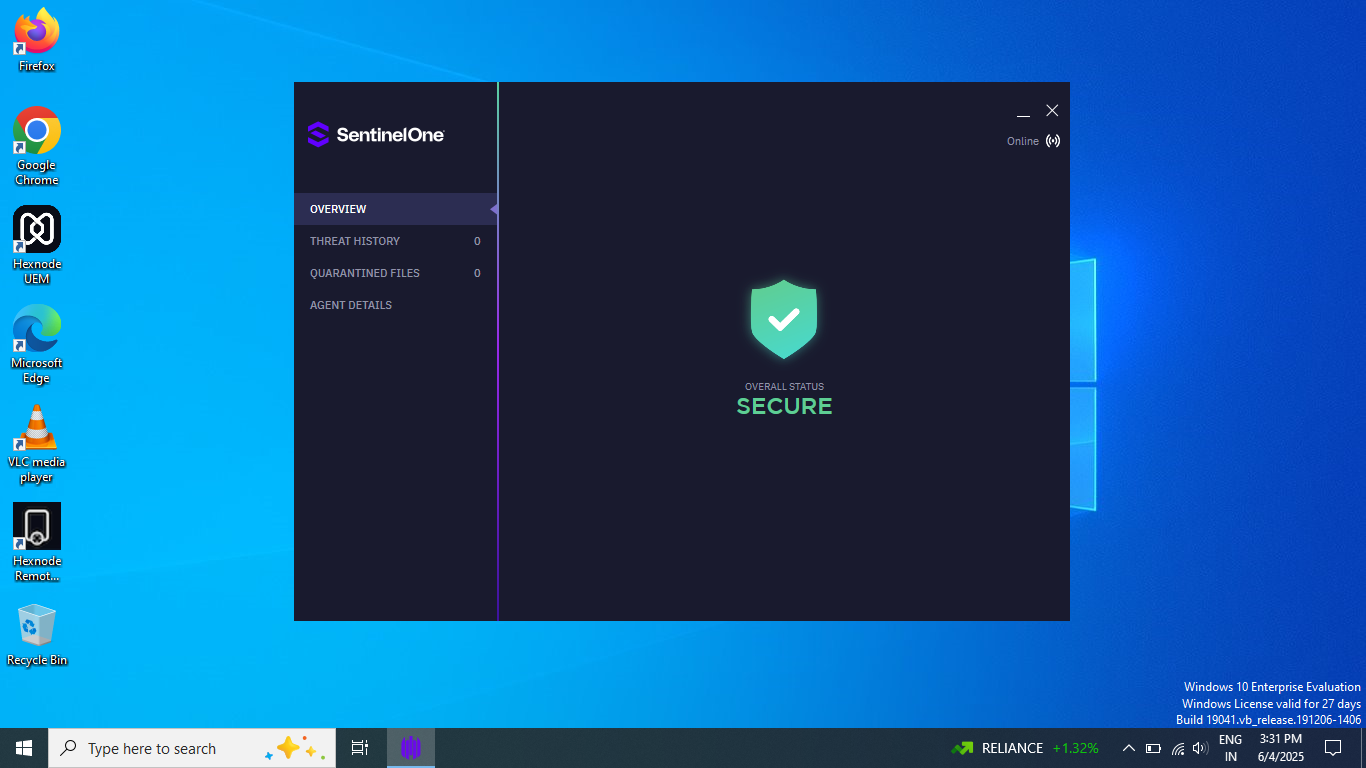
Task: Show hidden system tray icons
Action: pyautogui.click(x=1128, y=748)
